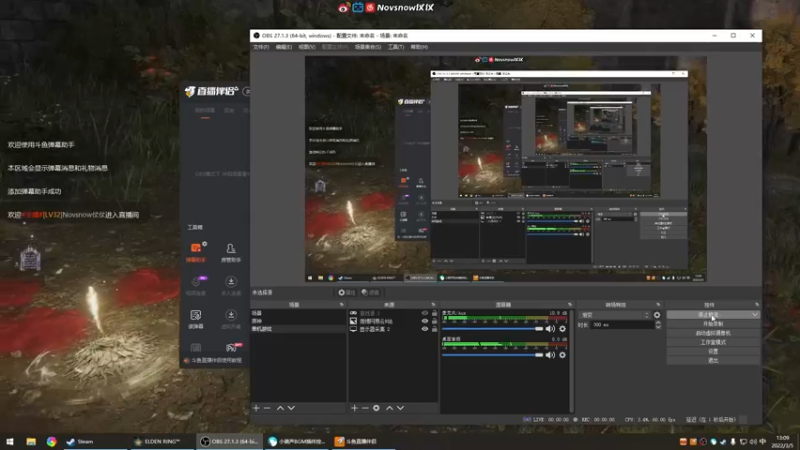Open 房管助手 tool in streaming companion
The image size is (800, 450).
231,252
